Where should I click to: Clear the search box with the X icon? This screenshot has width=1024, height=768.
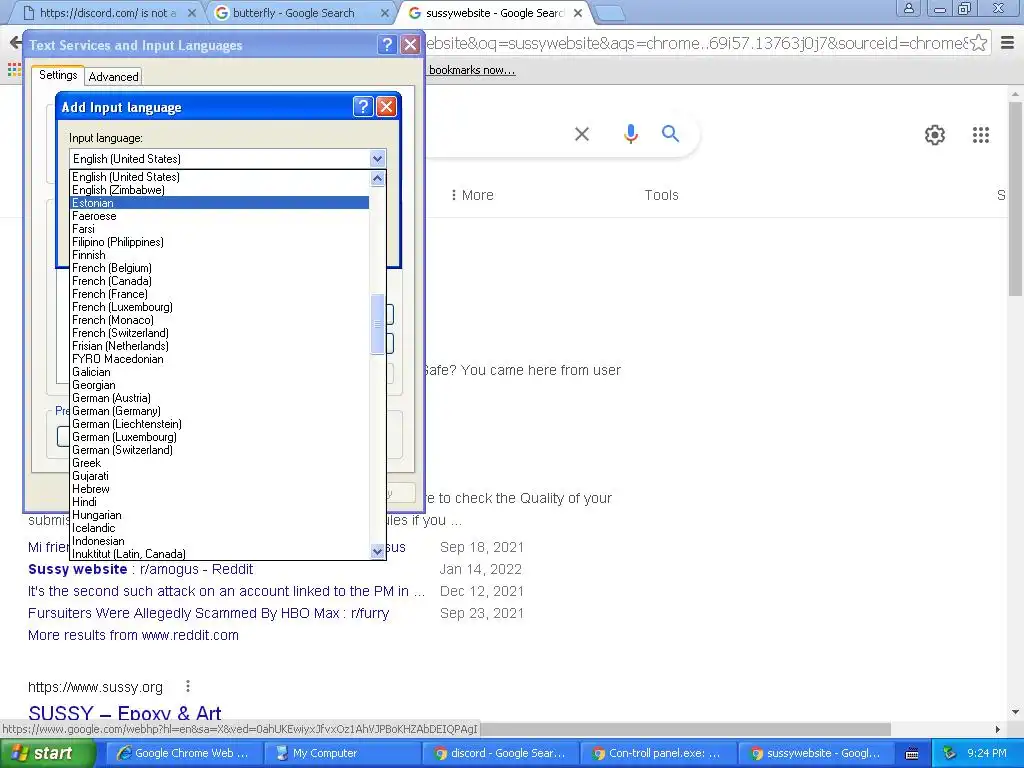pyautogui.click(x=581, y=134)
